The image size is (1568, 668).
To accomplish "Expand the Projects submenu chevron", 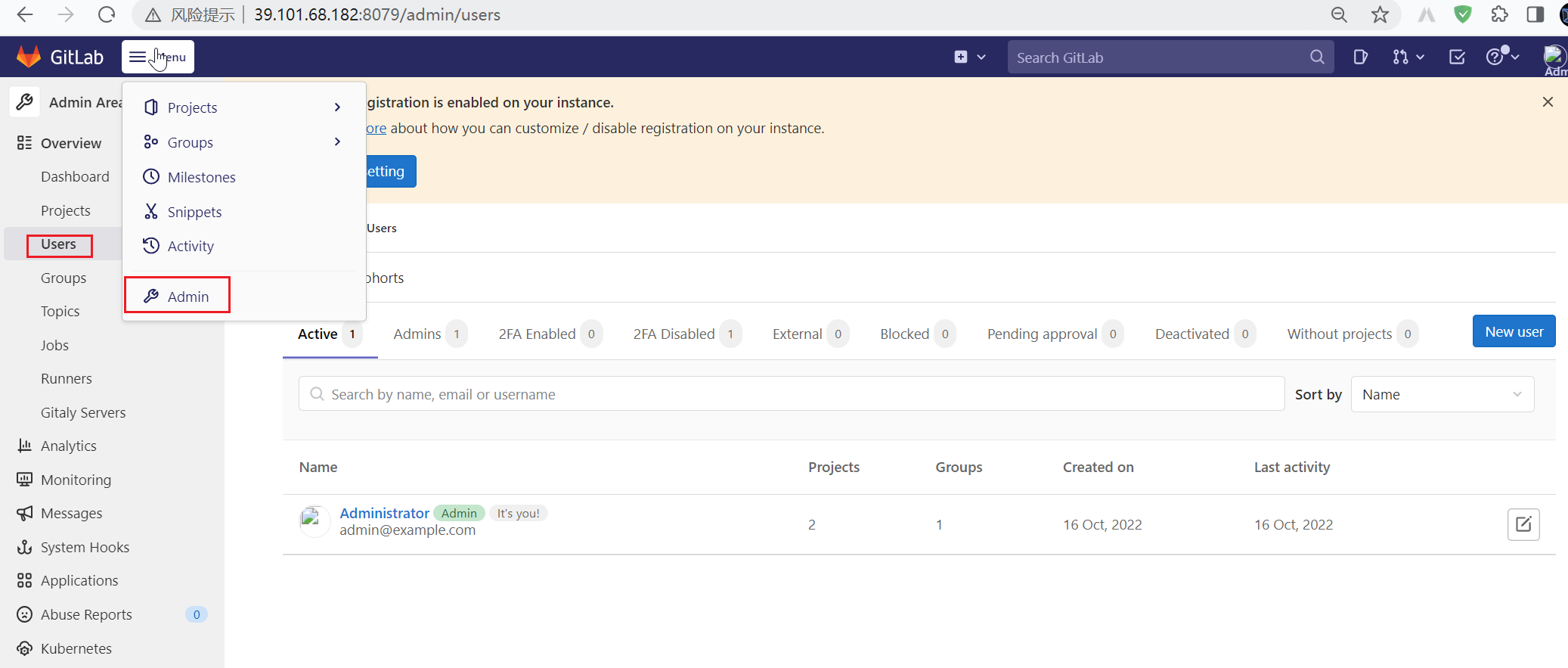I will pyautogui.click(x=337, y=107).
